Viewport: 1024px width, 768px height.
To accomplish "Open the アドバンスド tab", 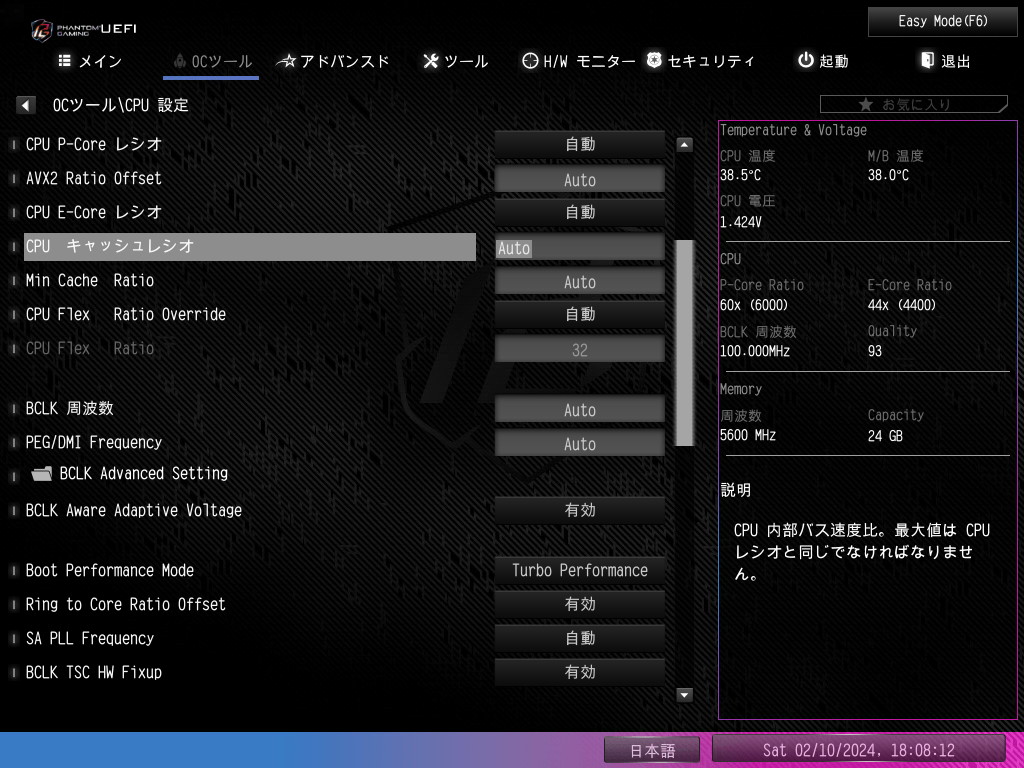I will (x=333, y=61).
